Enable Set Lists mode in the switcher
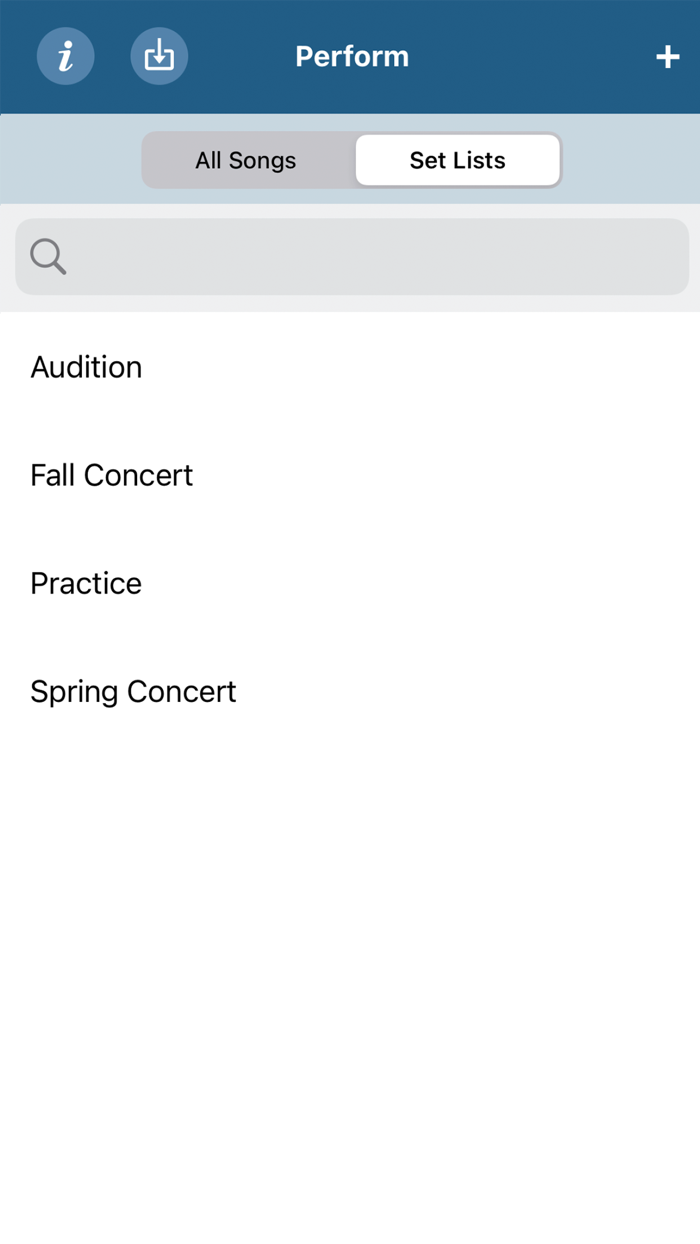Image resolution: width=700 pixels, height=1244 pixels. pyautogui.click(x=457, y=160)
